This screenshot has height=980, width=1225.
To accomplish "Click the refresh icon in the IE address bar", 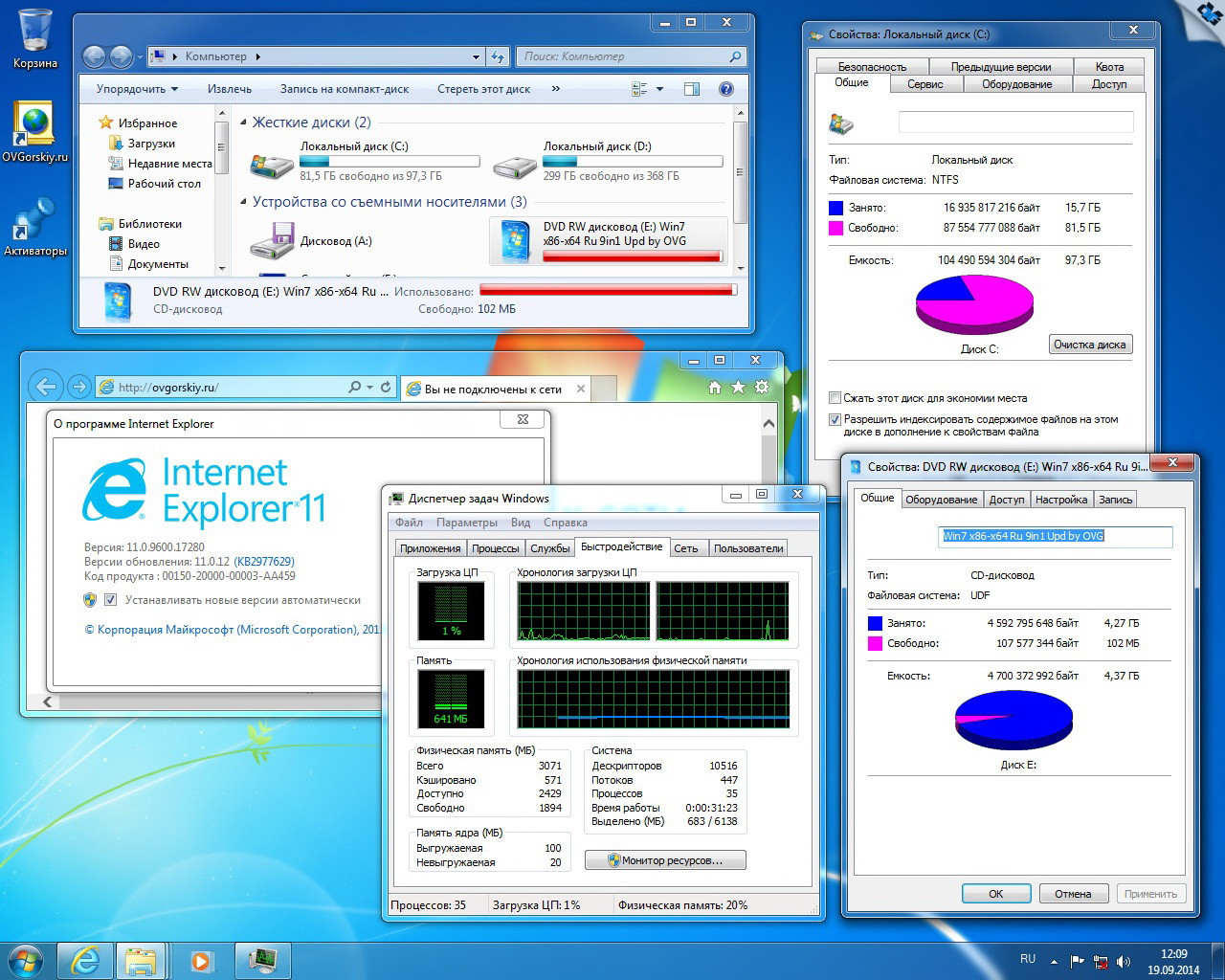I will coord(386,387).
